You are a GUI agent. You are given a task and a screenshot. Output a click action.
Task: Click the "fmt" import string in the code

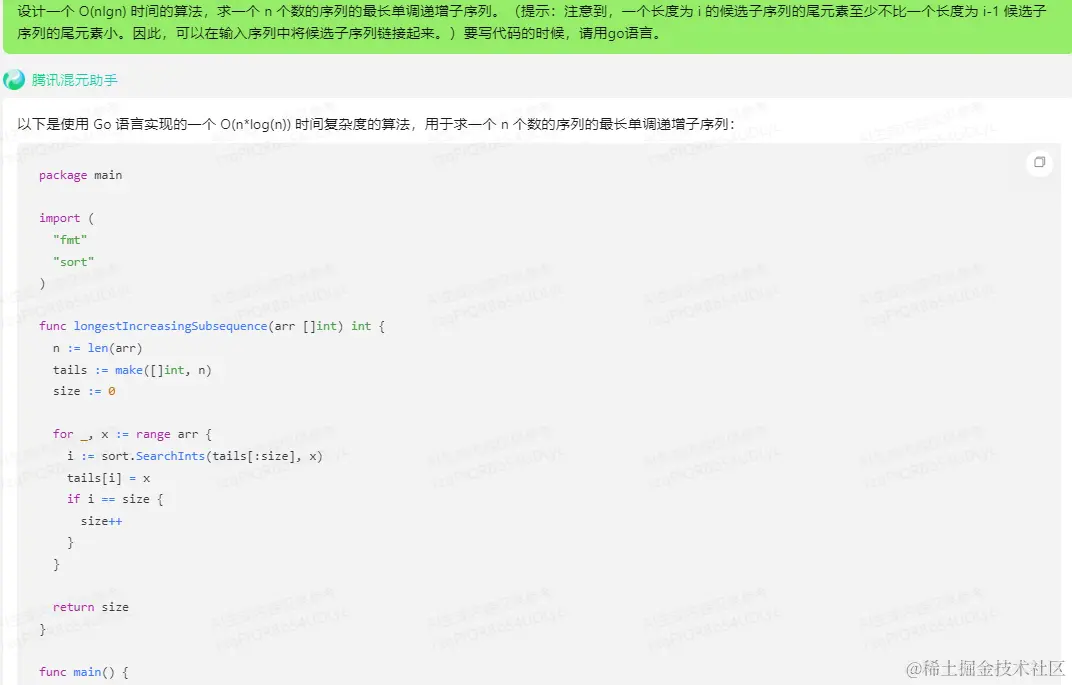(69, 240)
